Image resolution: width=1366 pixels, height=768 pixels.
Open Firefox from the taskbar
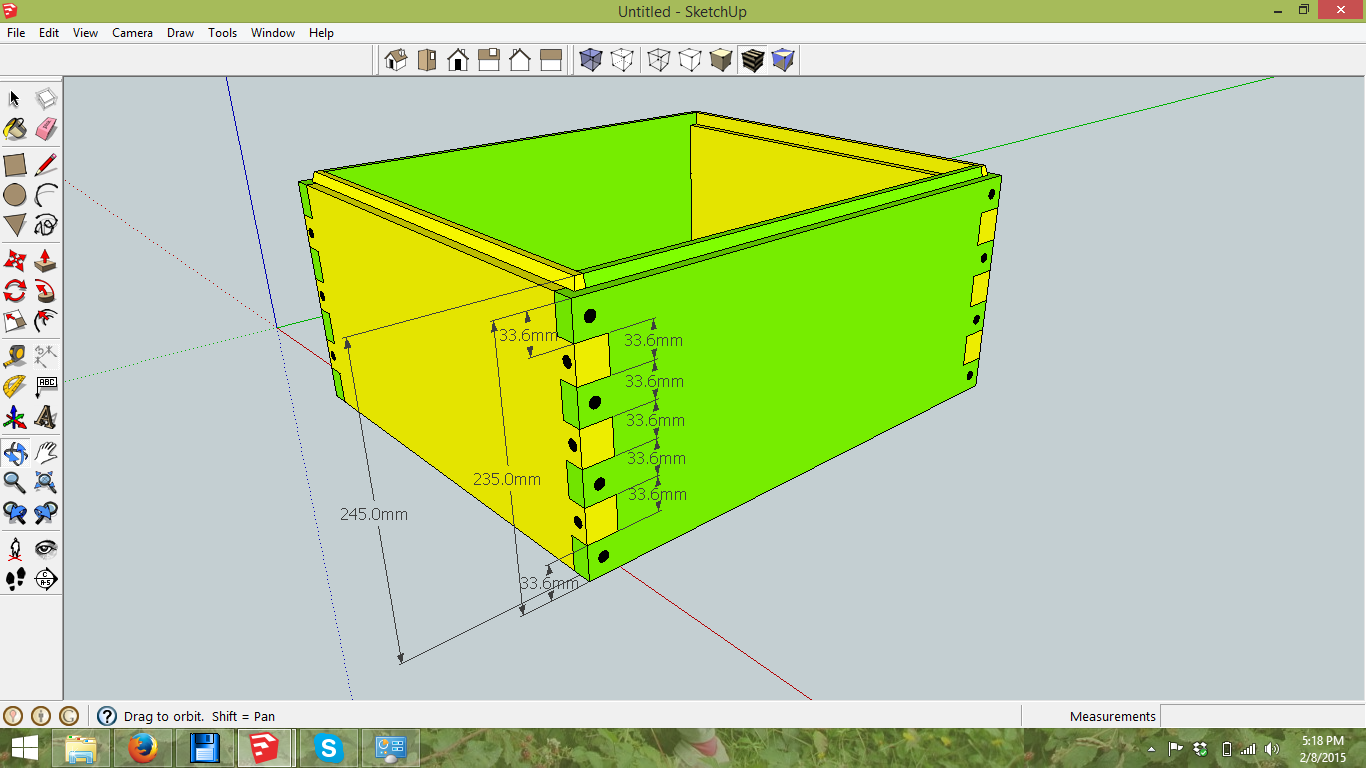(x=143, y=748)
